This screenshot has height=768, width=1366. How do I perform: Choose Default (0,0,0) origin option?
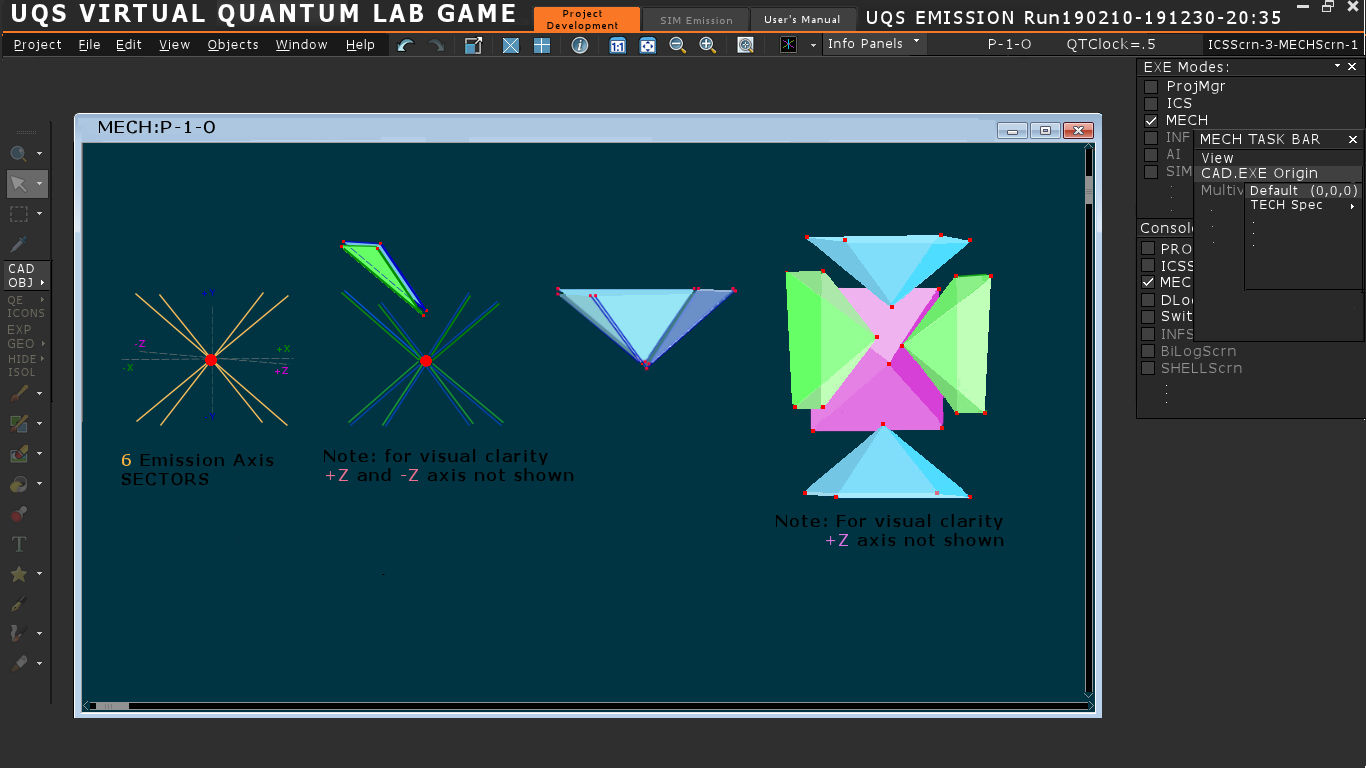coord(1303,190)
